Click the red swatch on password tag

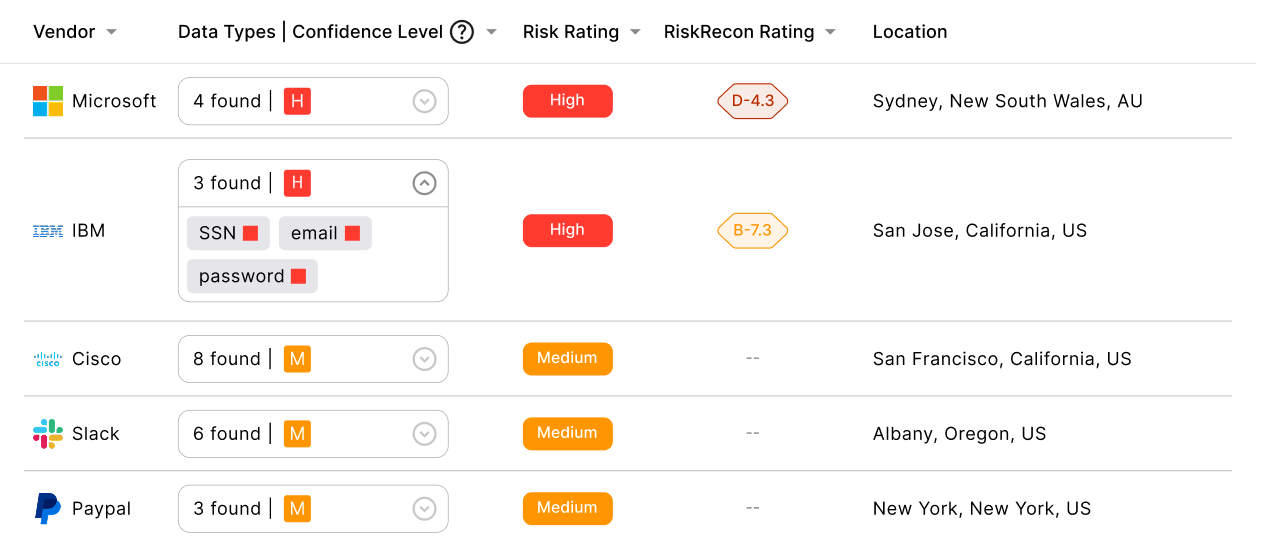pyautogui.click(x=298, y=276)
